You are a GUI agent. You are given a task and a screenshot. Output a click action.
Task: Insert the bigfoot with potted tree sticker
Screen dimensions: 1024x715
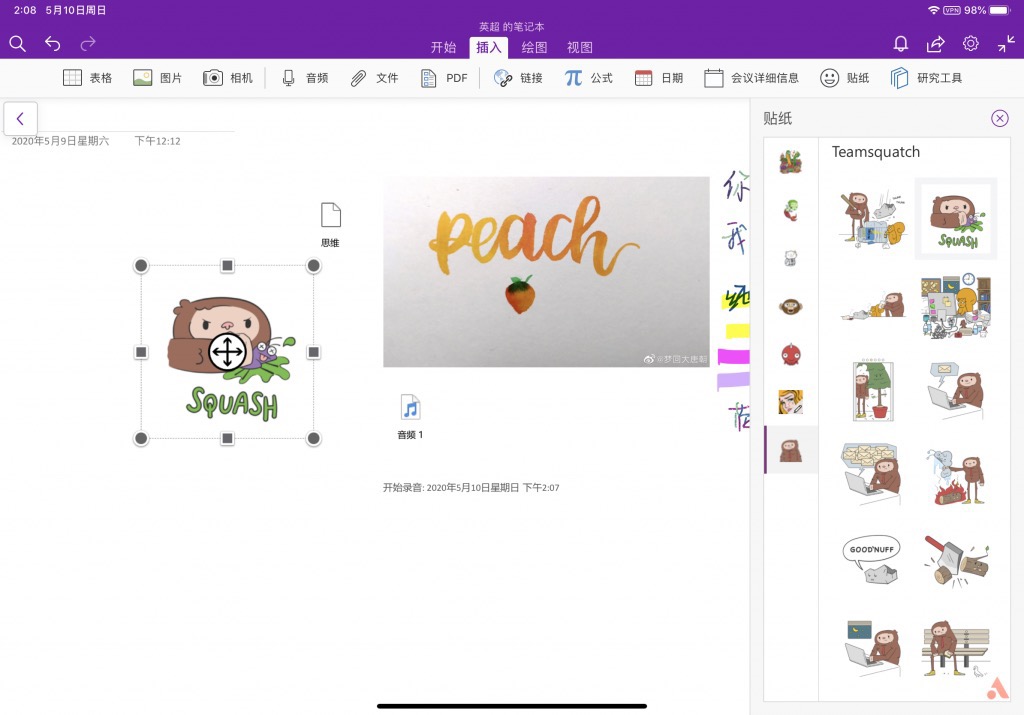tap(873, 390)
